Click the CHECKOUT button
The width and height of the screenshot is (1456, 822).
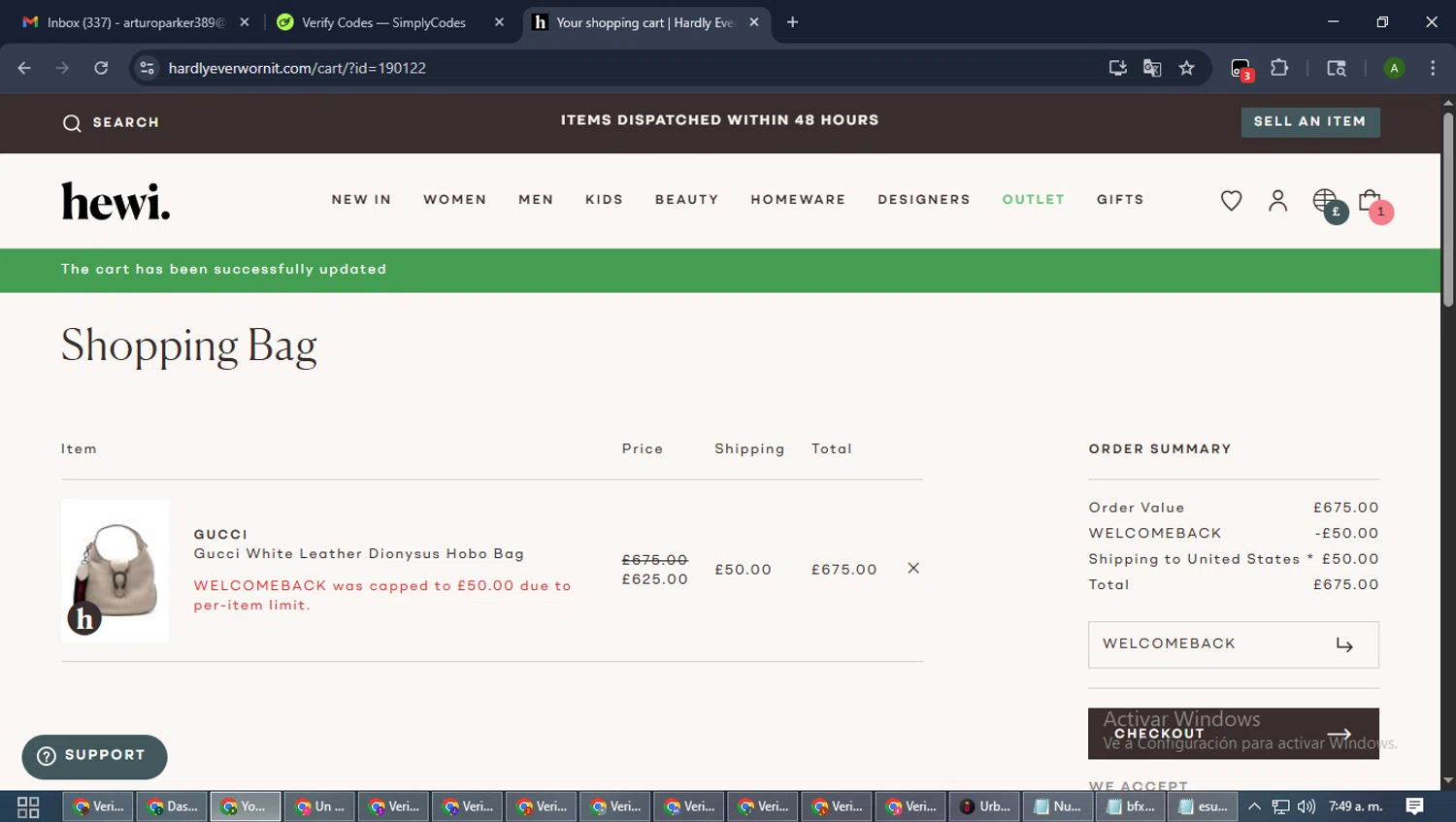tap(1233, 734)
